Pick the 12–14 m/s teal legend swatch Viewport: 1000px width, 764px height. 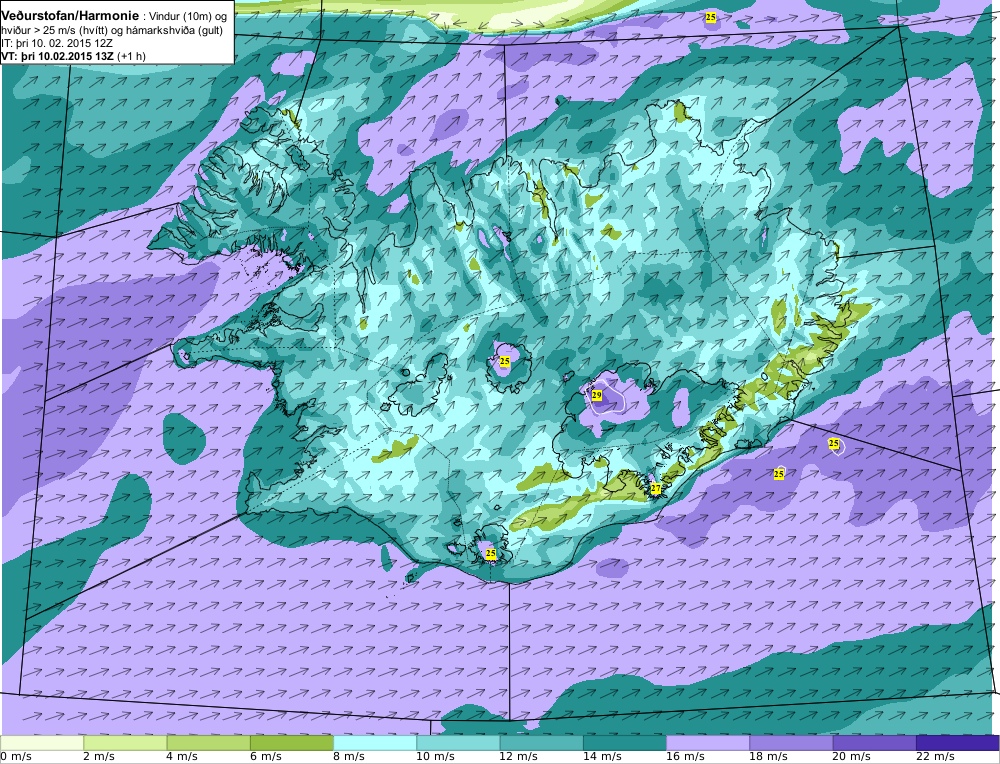click(x=541, y=743)
